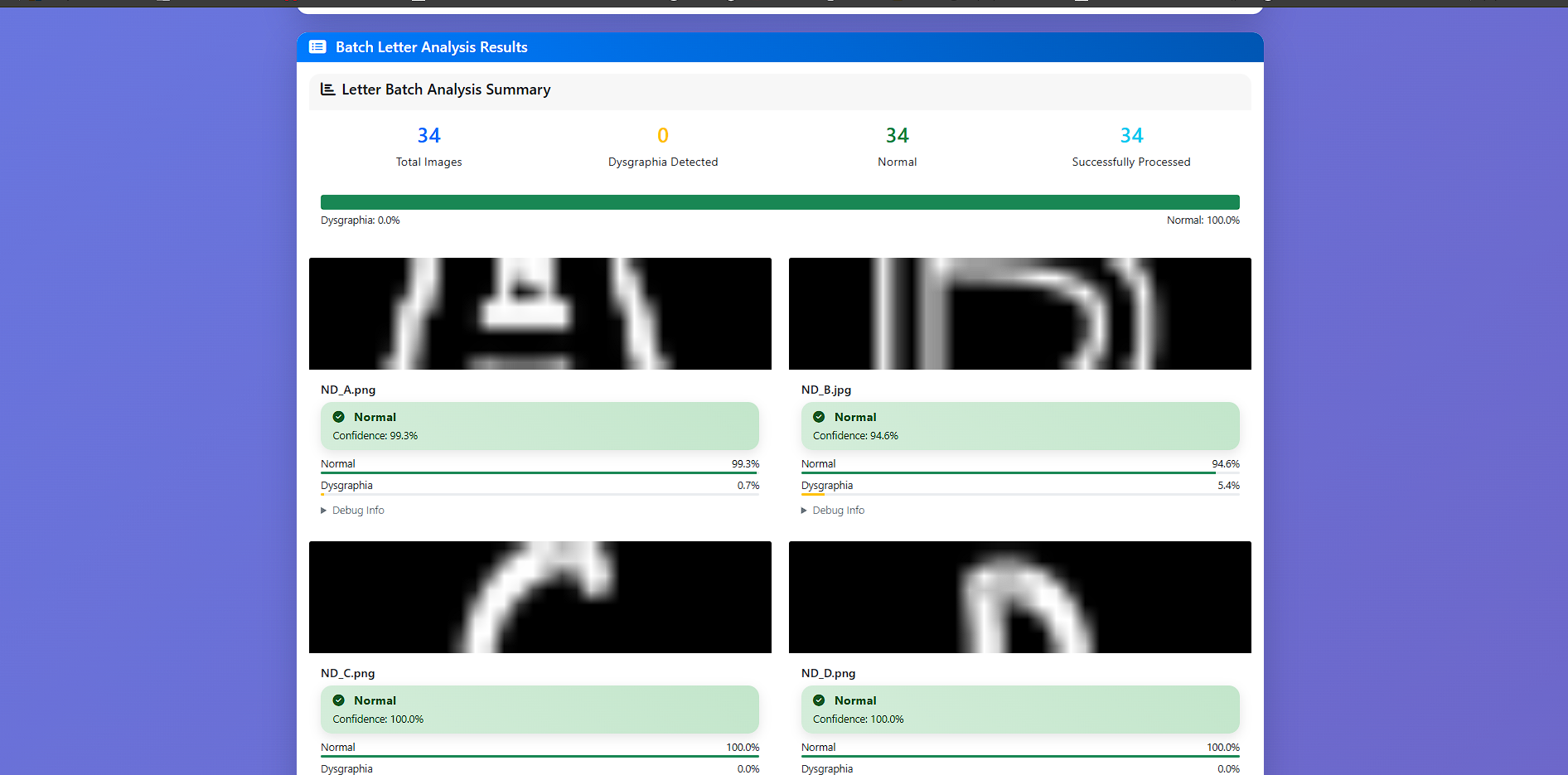Click 'Confidence: 99.3%' in ND_A.png card

tap(375, 436)
